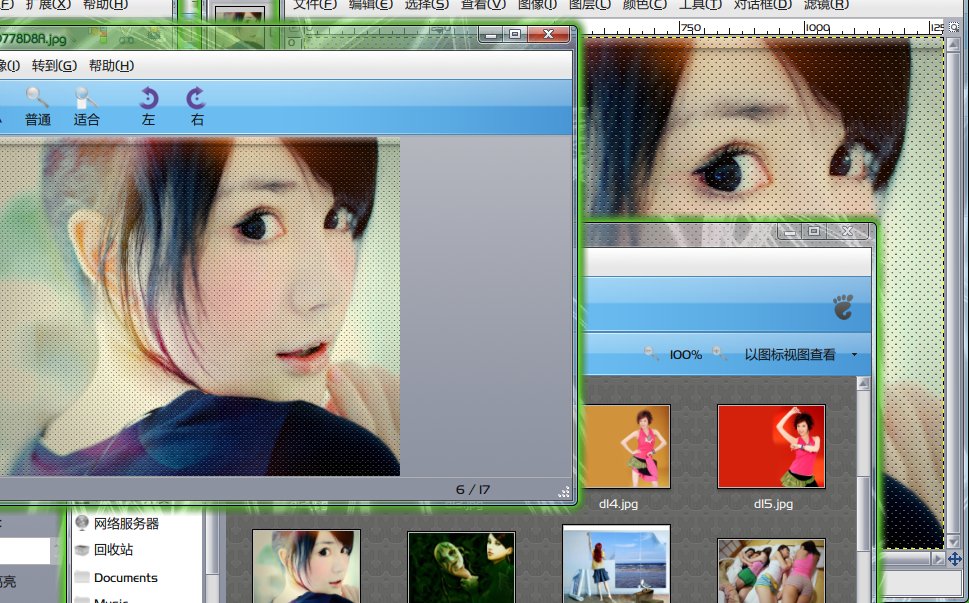Open 网络服务器 in the sidebar
Viewport: 969px width, 603px height.
tap(126, 523)
